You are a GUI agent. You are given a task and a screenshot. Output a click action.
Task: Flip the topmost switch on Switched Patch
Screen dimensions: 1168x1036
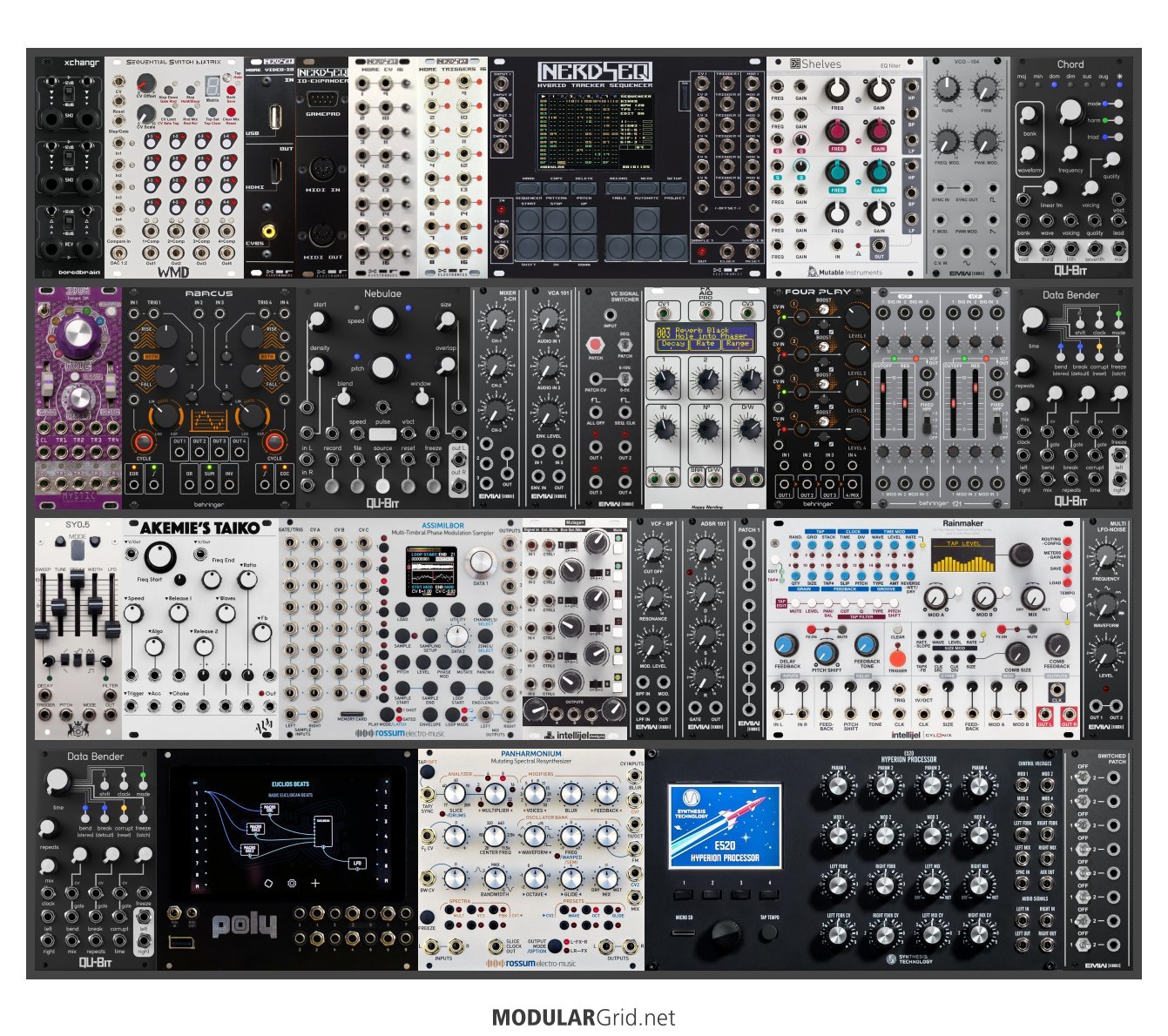point(1083,777)
